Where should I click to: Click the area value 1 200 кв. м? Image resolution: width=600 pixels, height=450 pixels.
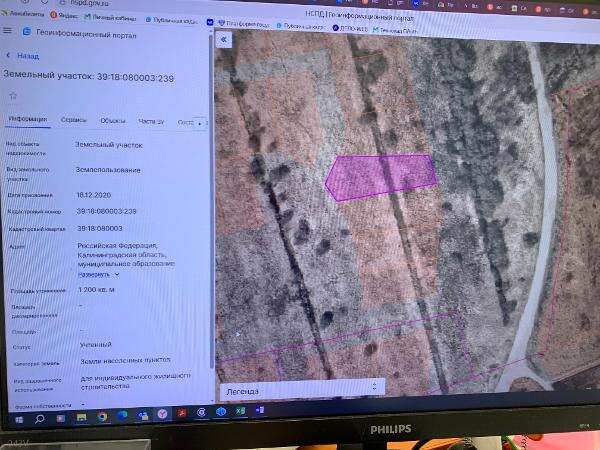point(96,290)
